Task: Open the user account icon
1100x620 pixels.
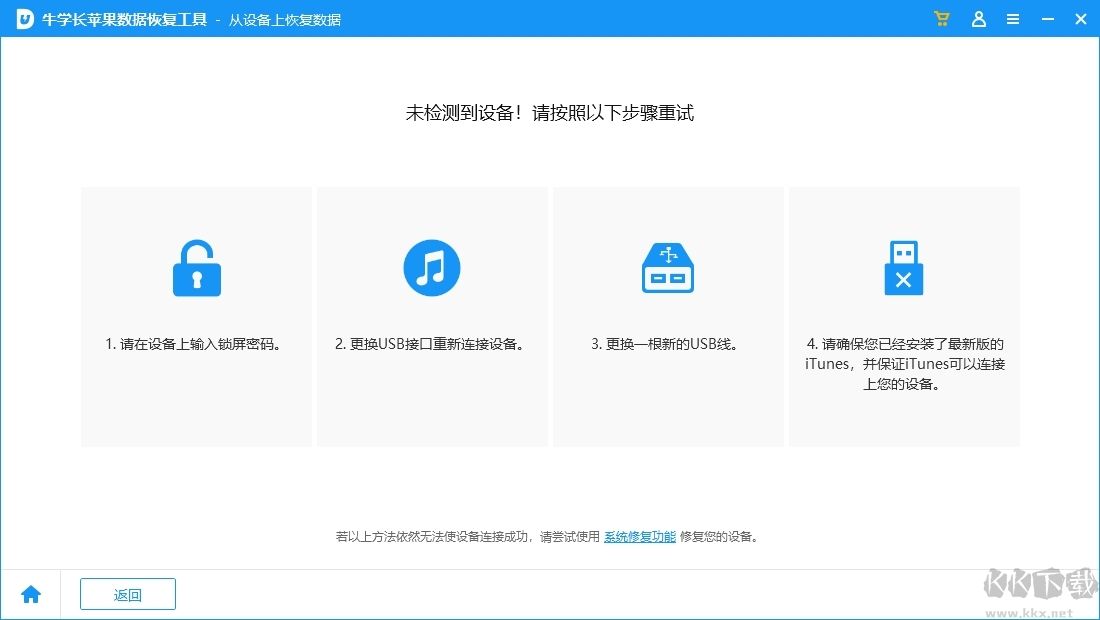Action: [x=979, y=18]
